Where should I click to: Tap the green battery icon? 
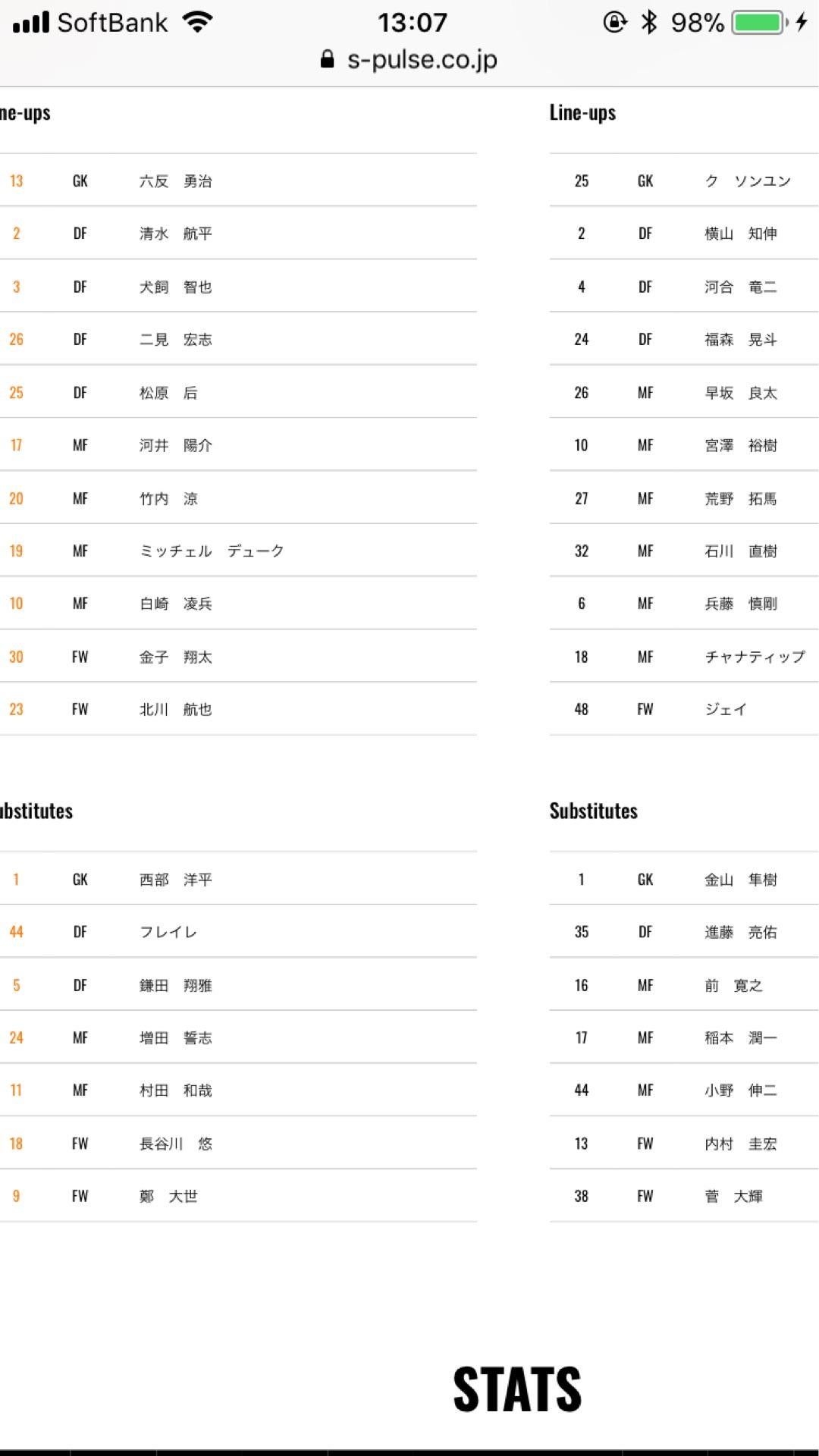pos(759,22)
